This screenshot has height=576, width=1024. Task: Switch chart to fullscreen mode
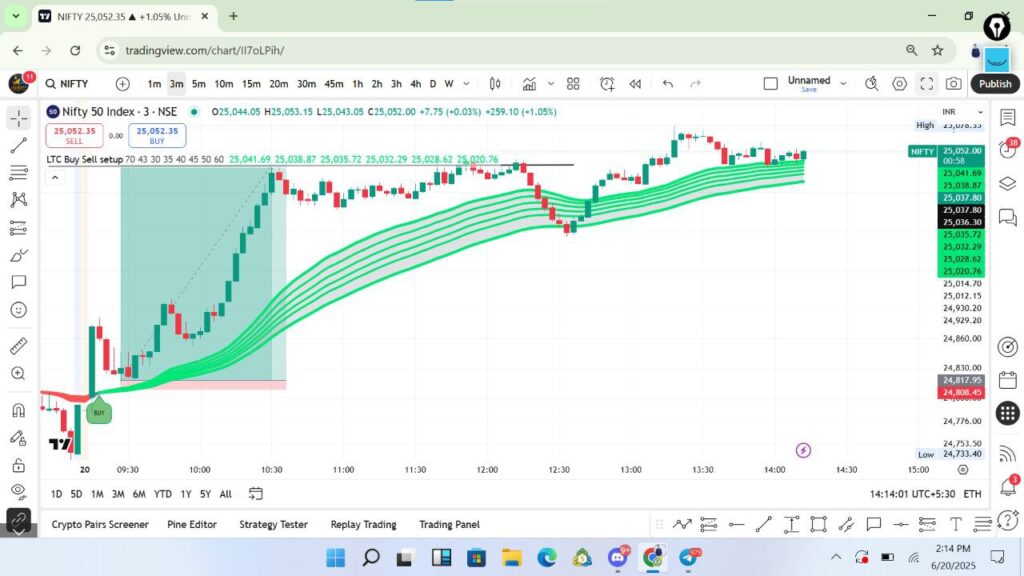click(927, 84)
